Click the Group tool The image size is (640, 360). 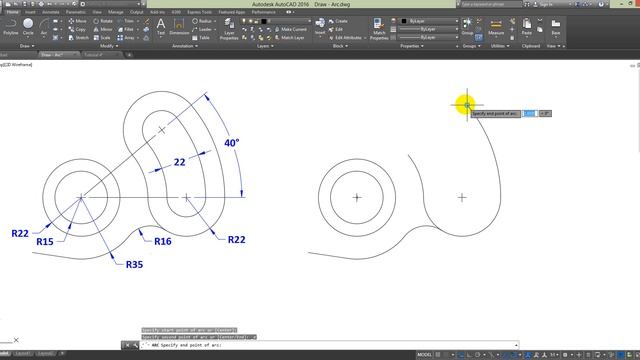467,27
